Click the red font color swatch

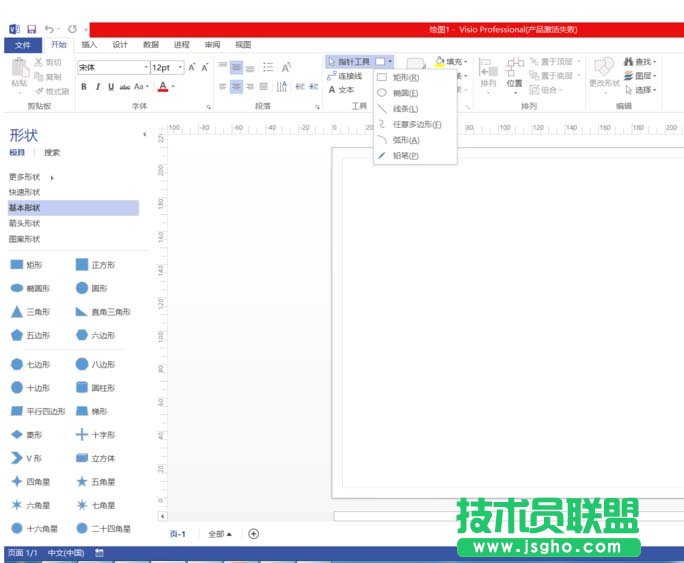[x=163, y=86]
